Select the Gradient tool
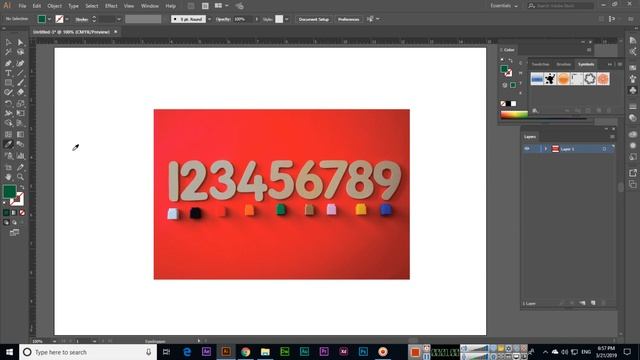Screen dimensions: 640x360 pos(20,134)
